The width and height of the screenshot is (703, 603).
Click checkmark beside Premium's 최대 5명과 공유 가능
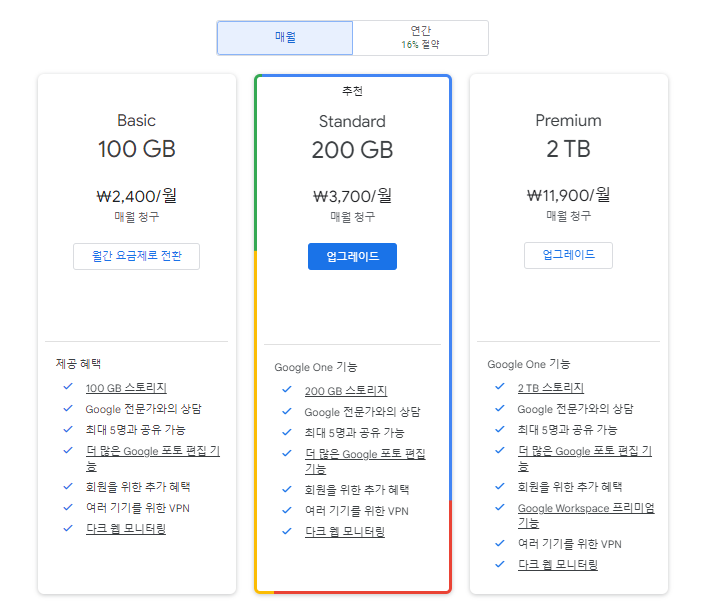[x=500, y=429]
